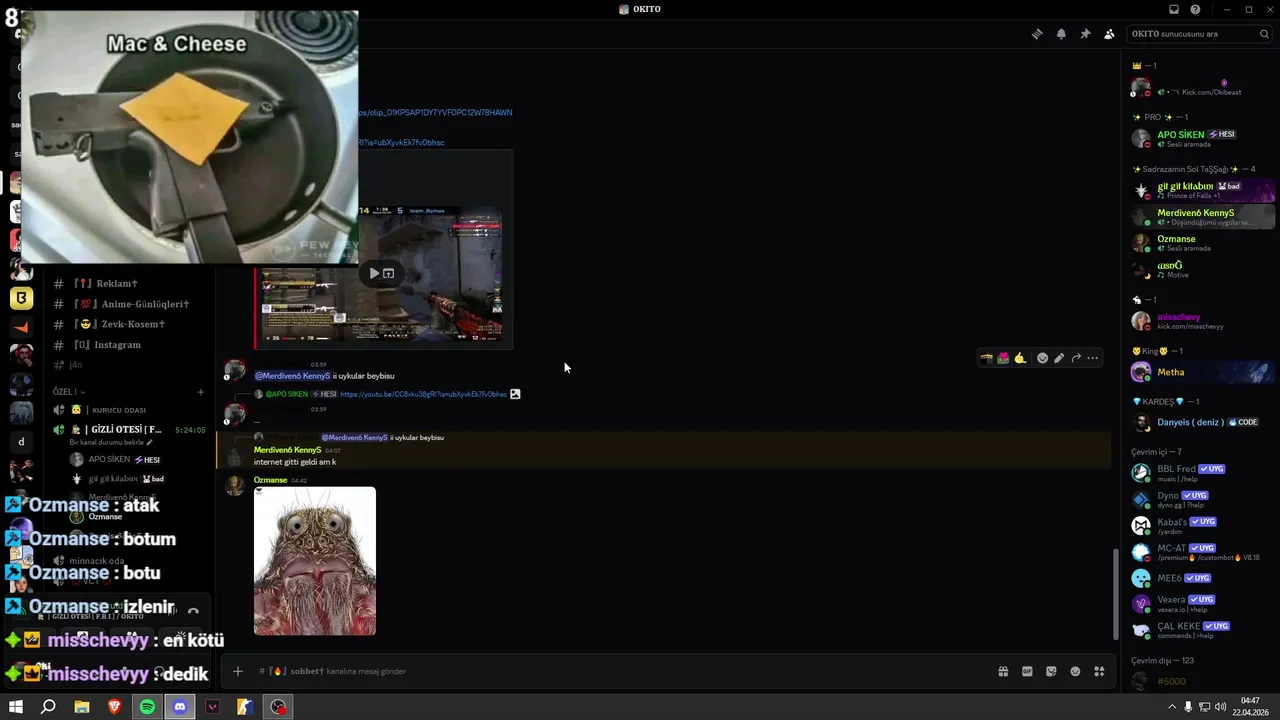Forward message with the arrow icon
The width and height of the screenshot is (1280, 720).
coord(1076,358)
